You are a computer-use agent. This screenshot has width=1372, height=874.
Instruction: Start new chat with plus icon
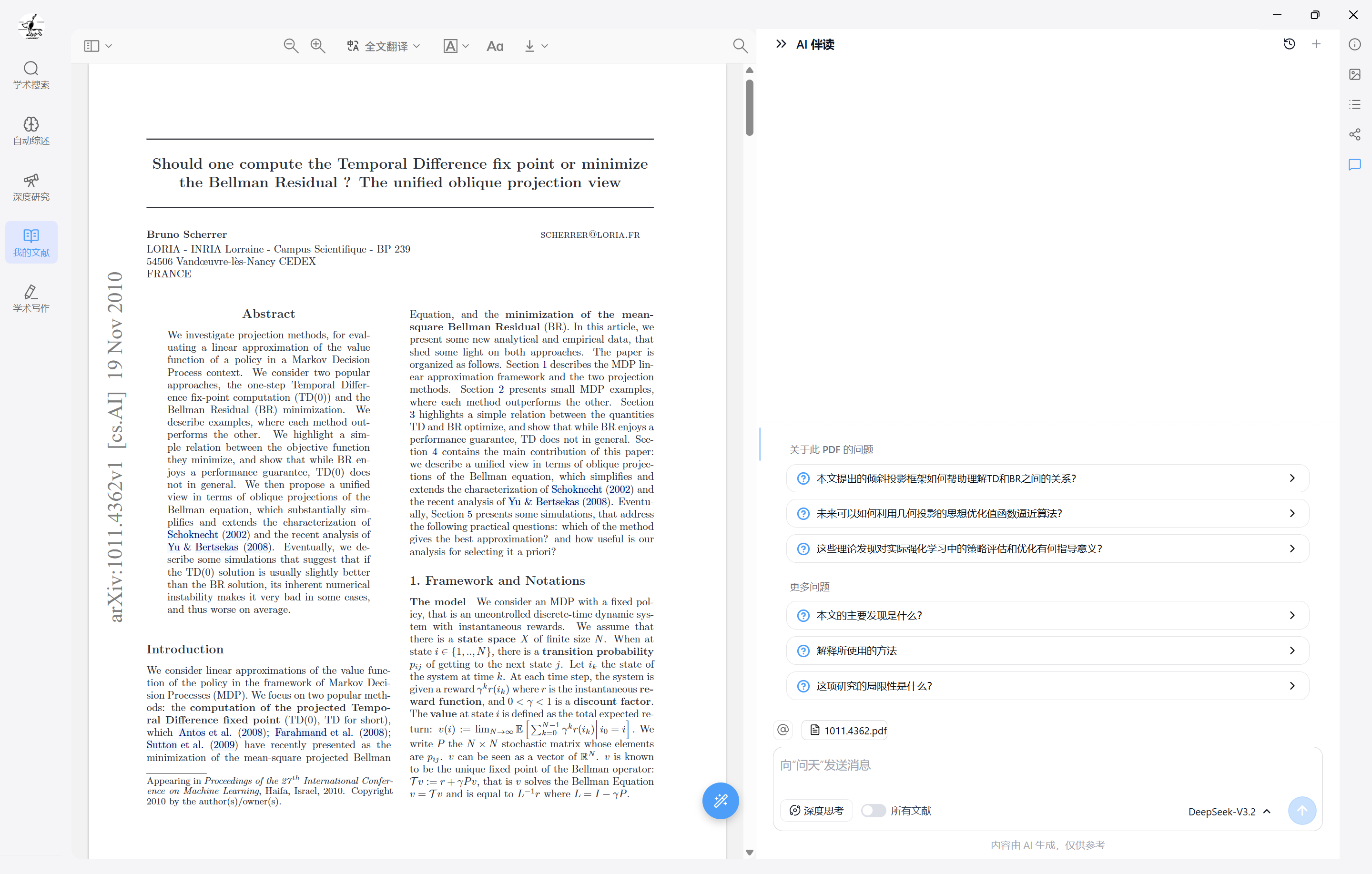click(x=1316, y=44)
